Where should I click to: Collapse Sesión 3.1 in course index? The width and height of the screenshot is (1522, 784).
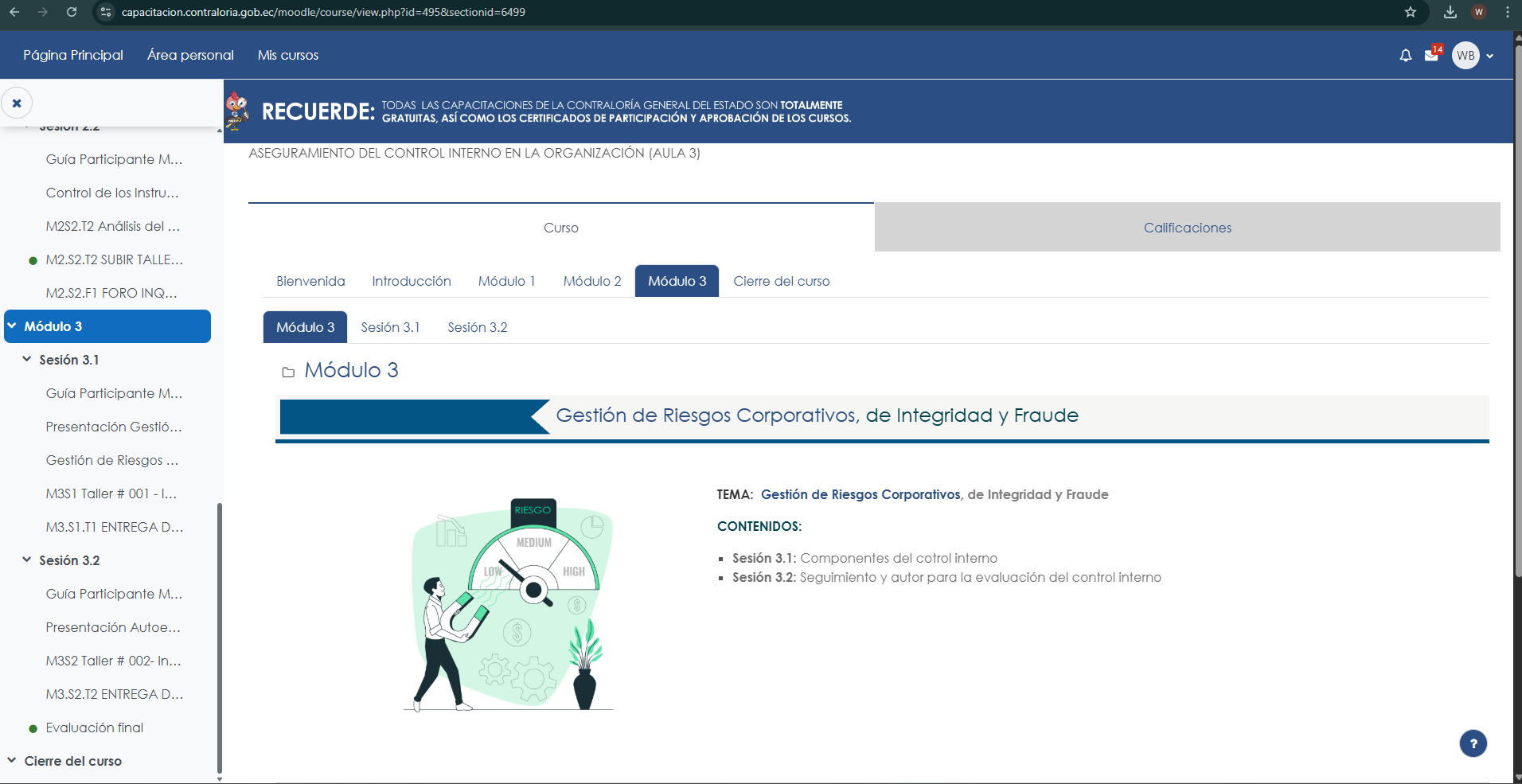pos(27,360)
